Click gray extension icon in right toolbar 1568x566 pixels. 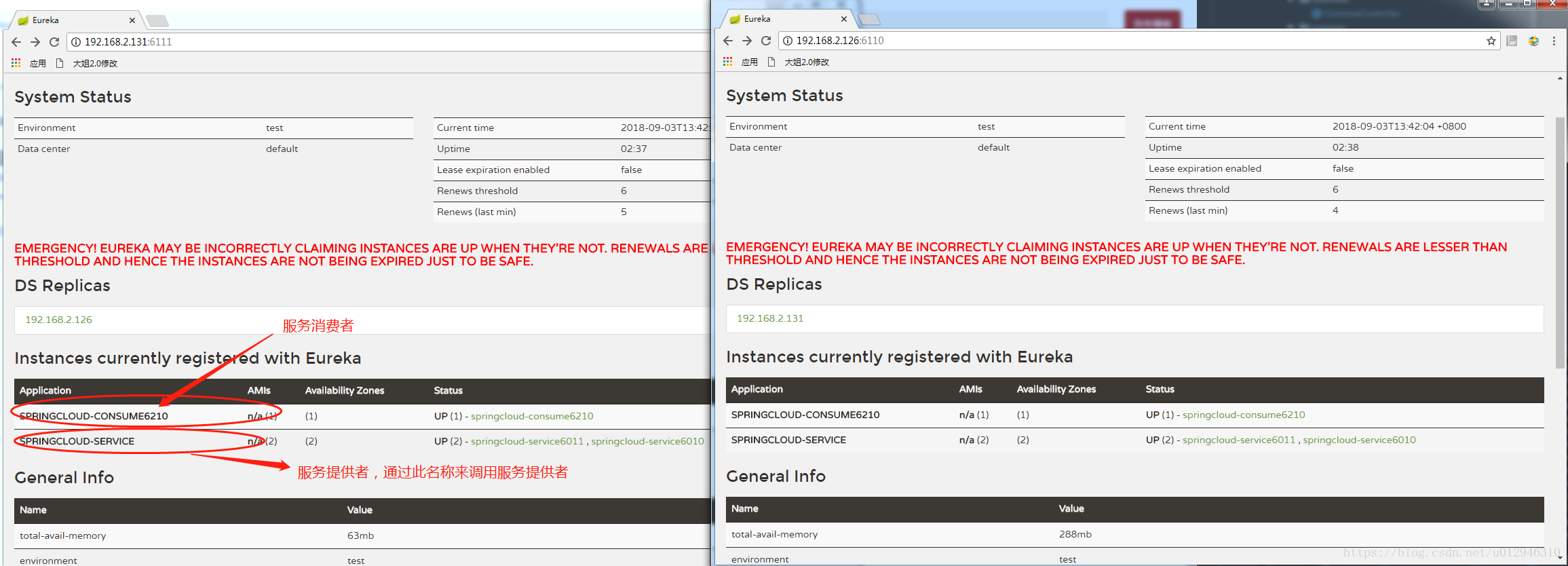pyautogui.click(x=1512, y=41)
